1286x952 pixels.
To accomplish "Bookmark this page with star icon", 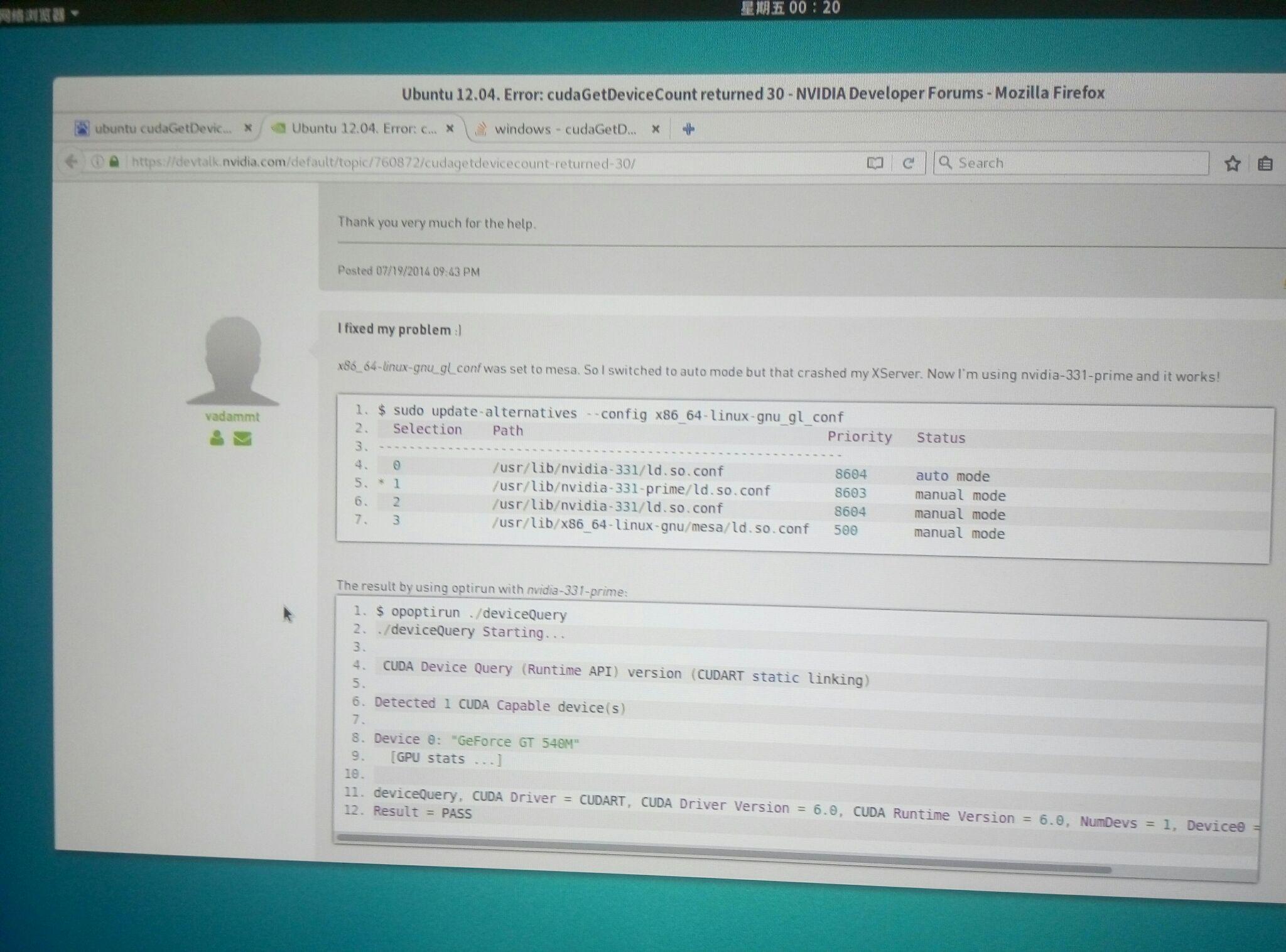I will pos(1232,164).
